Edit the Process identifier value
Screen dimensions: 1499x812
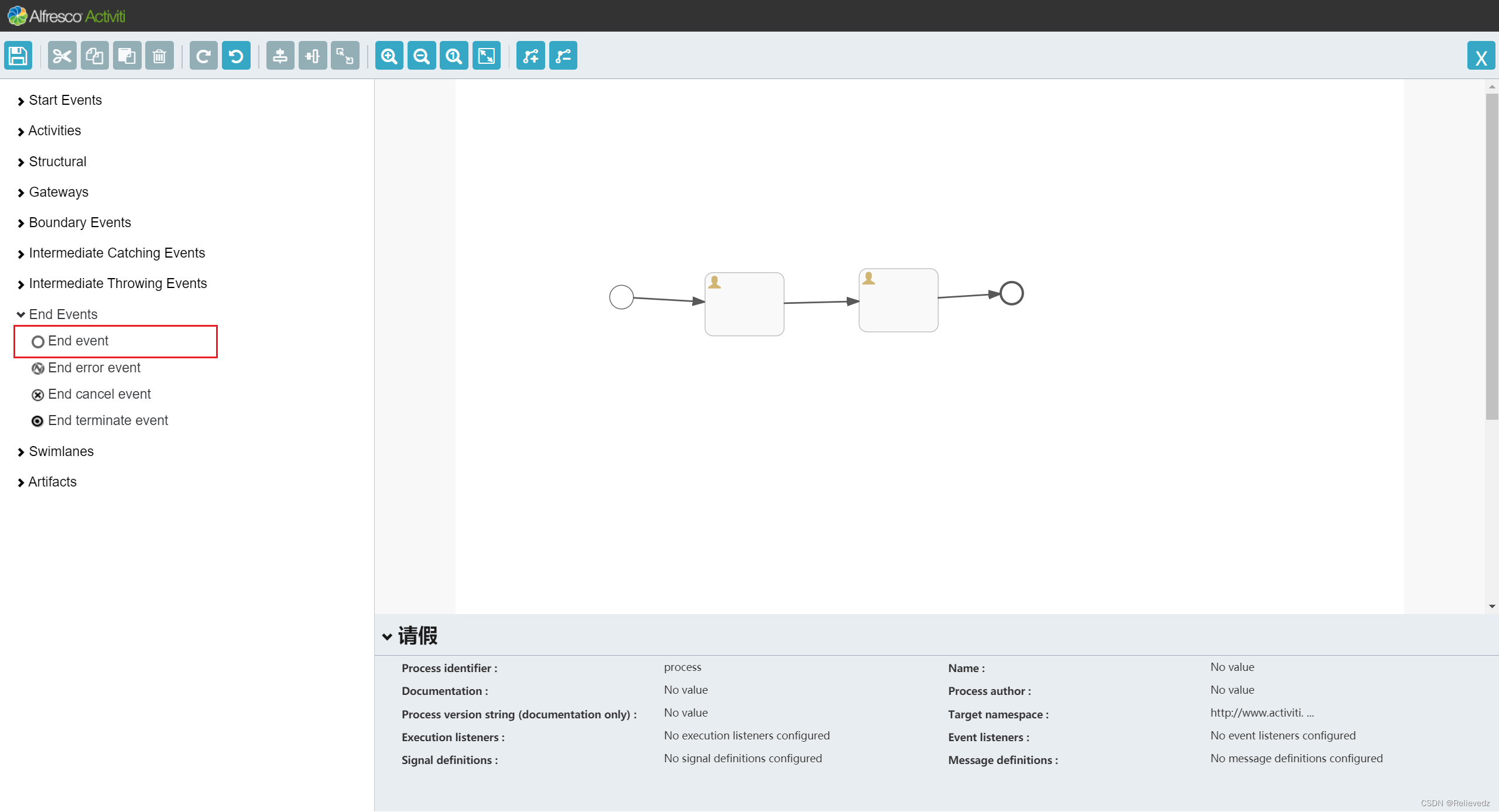point(682,667)
